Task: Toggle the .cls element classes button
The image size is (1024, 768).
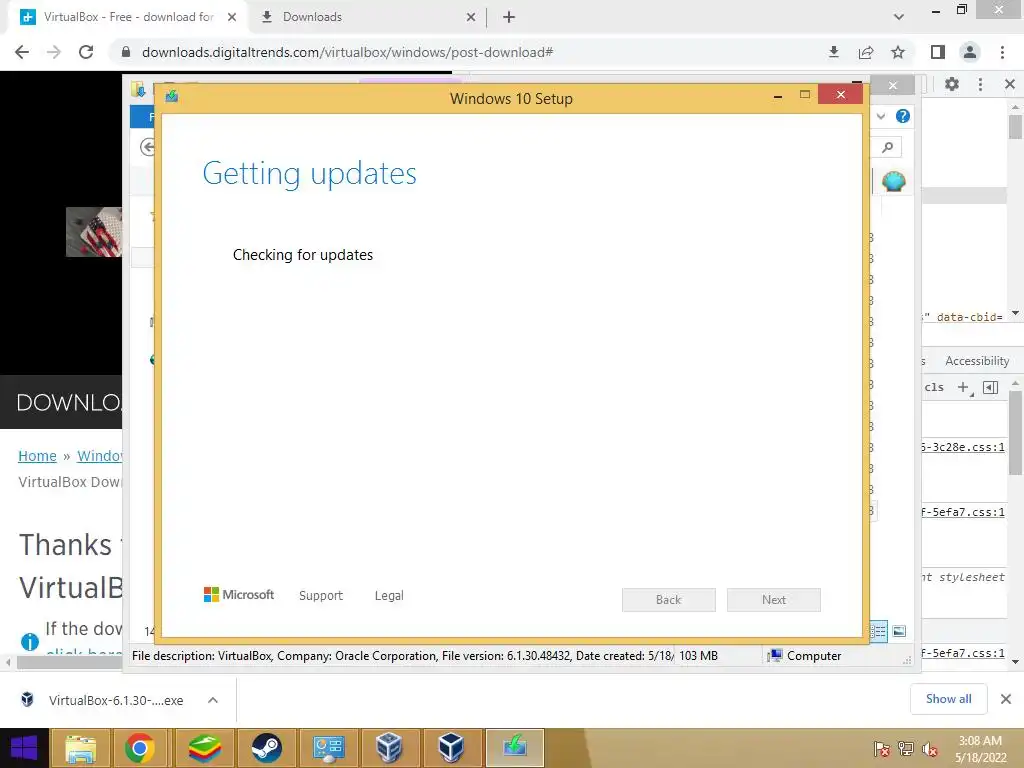Action: (934, 387)
